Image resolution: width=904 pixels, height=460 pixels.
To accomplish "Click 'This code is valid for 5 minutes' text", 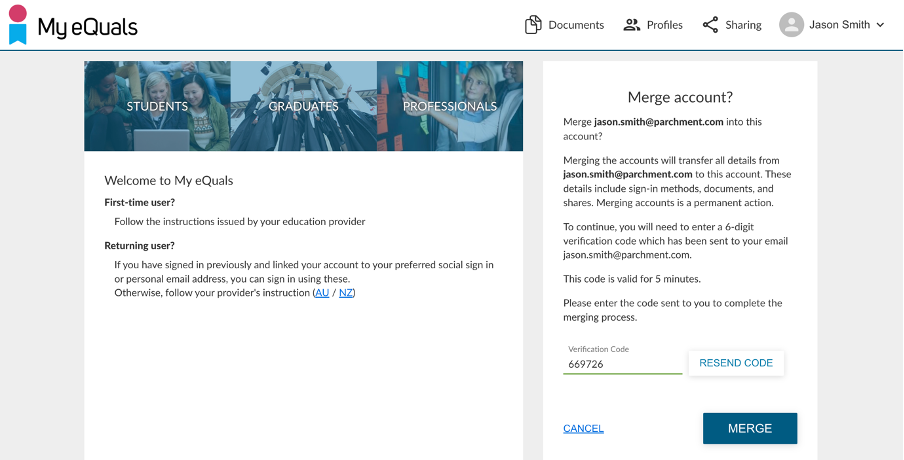I will tap(632, 279).
